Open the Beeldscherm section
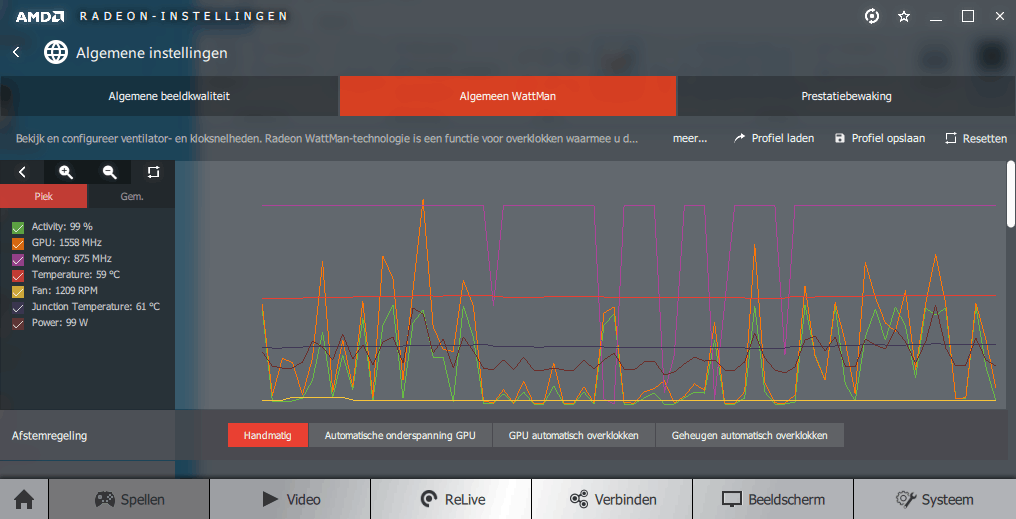Screen dimensions: 1016x519 (x=773, y=500)
